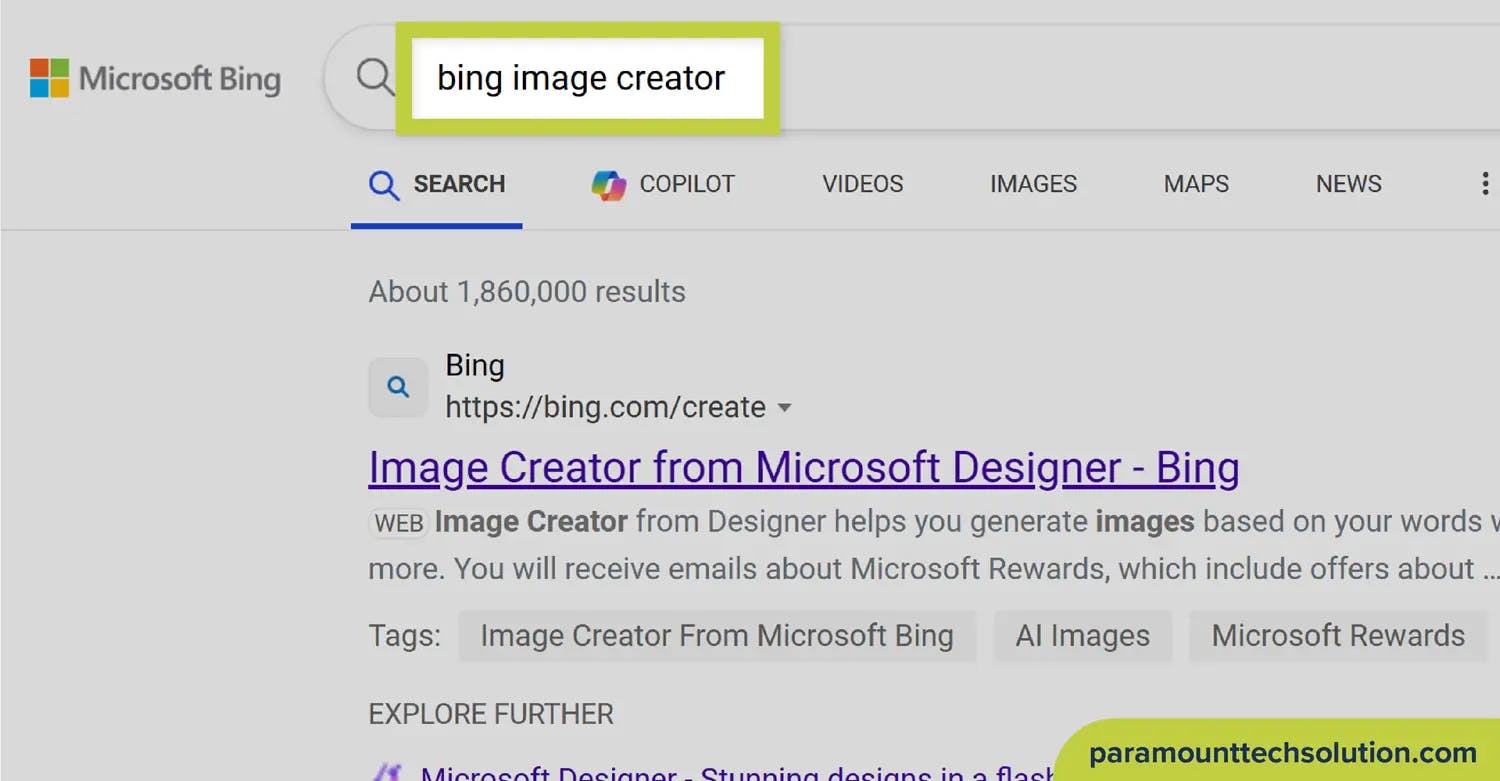Screen dimensions: 1500x781
Task: Open the COPILOT tab
Action: (x=663, y=185)
